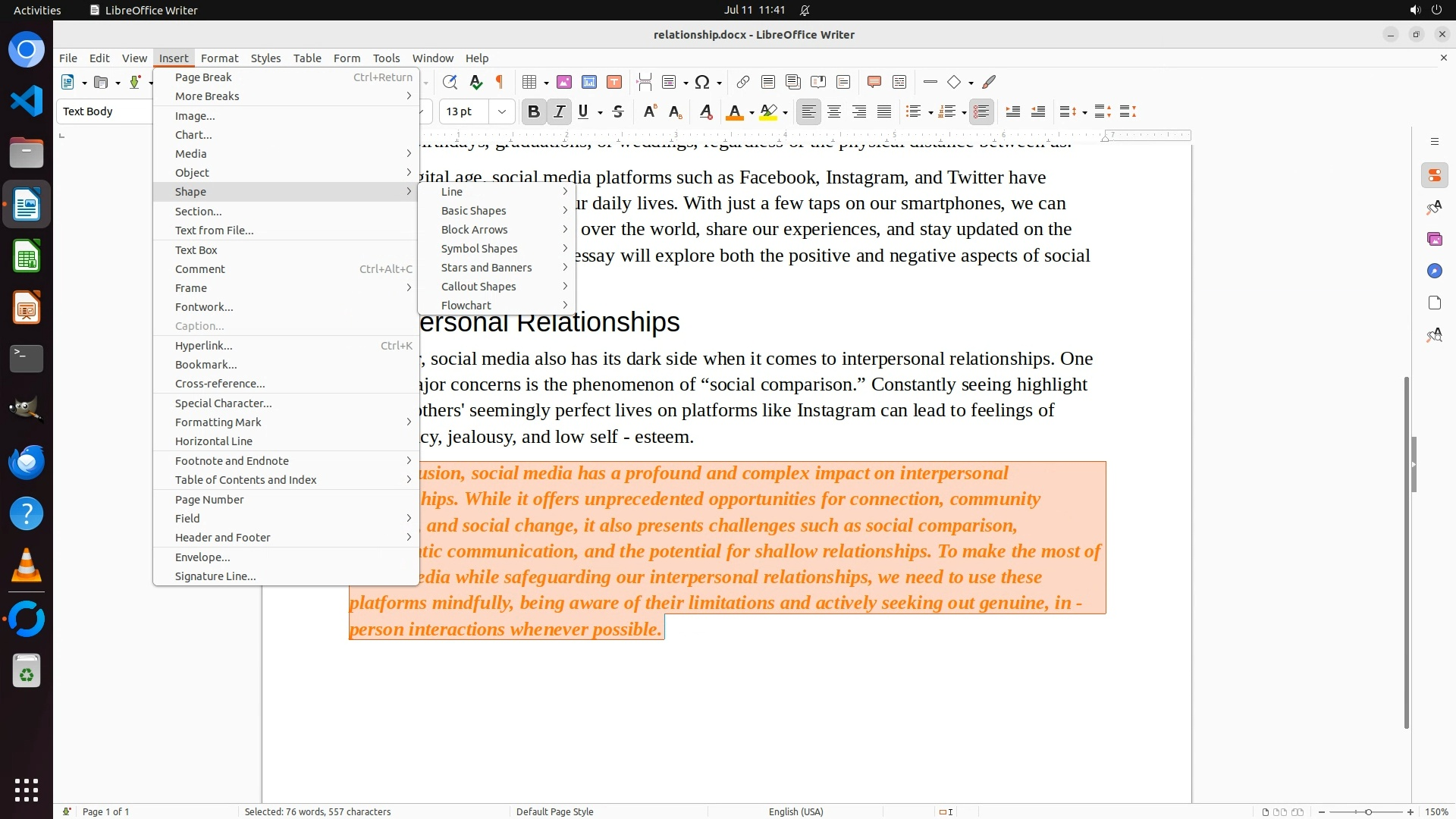The height and width of the screenshot is (819, 1456).
Task: Click Text Box menu entry
Action: [x=196, y=250]
